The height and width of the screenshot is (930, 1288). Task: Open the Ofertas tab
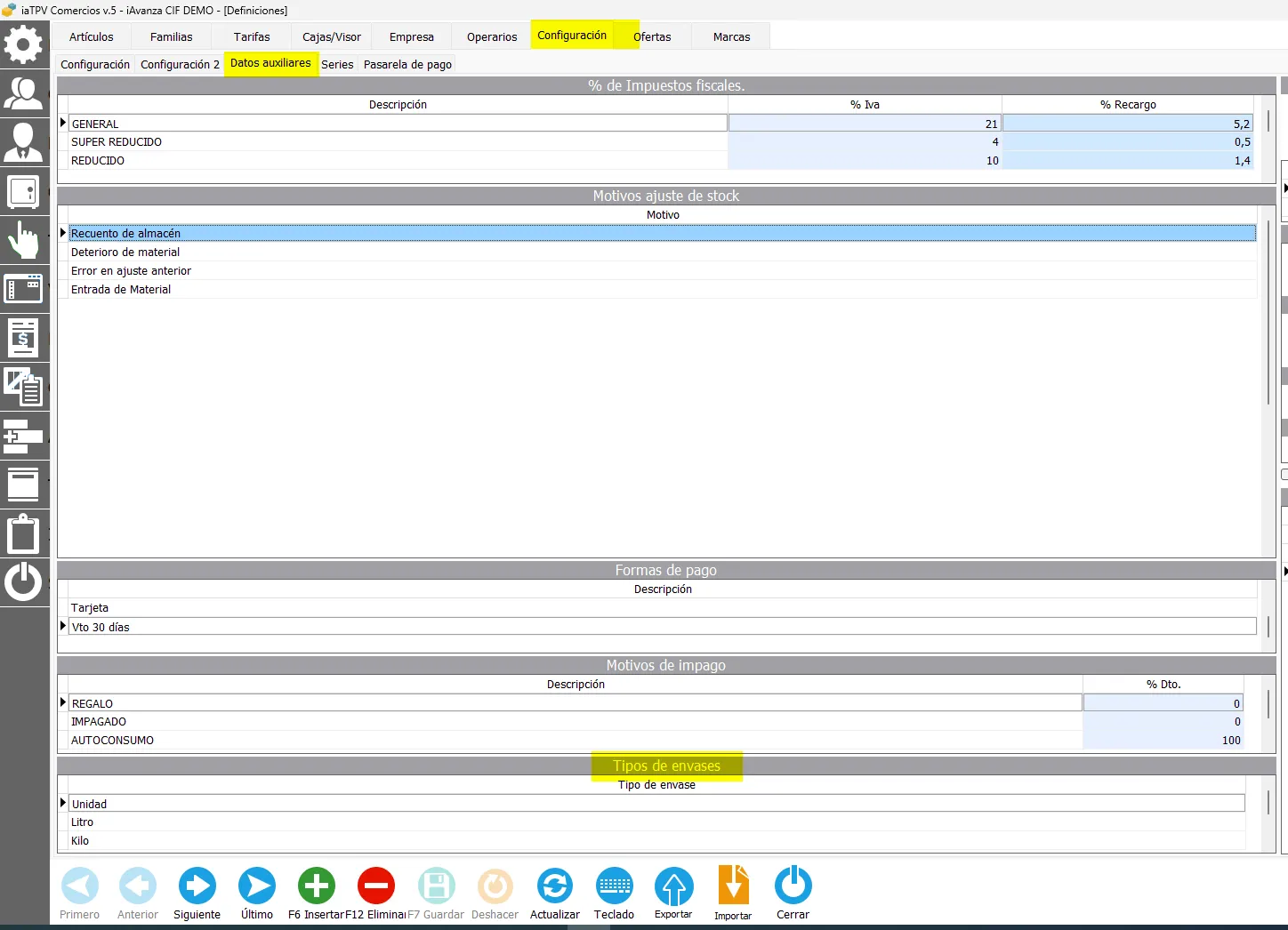coord(652,36)
